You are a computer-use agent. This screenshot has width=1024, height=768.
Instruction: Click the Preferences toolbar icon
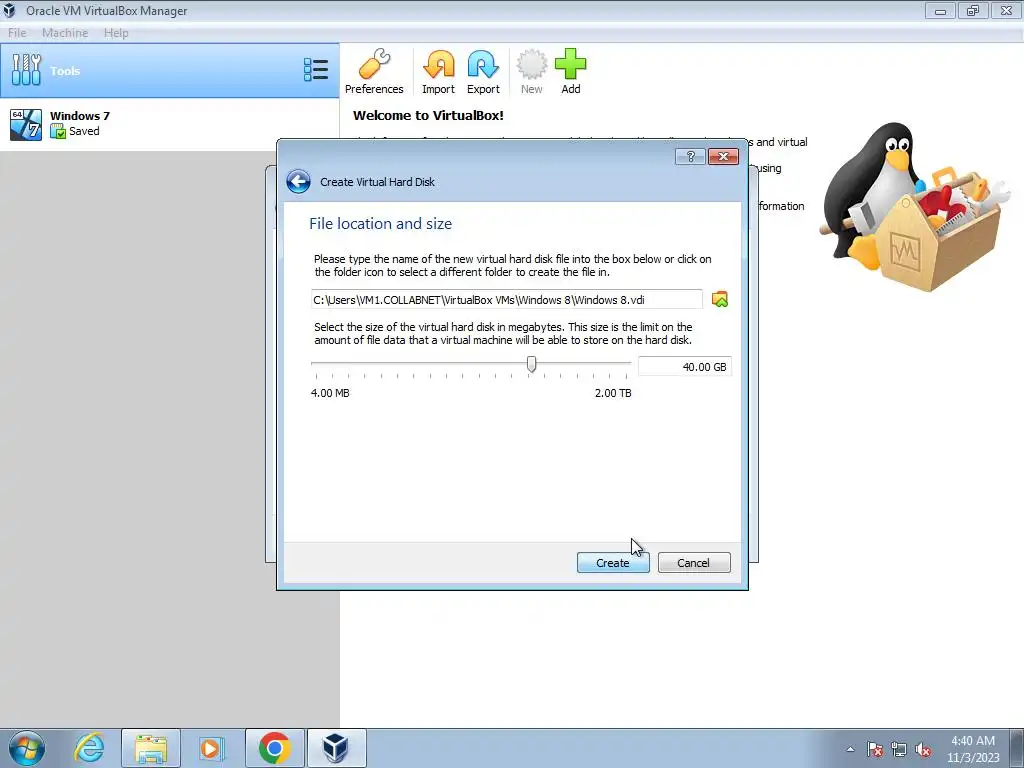pyautogui.click(x=374, y=71)
